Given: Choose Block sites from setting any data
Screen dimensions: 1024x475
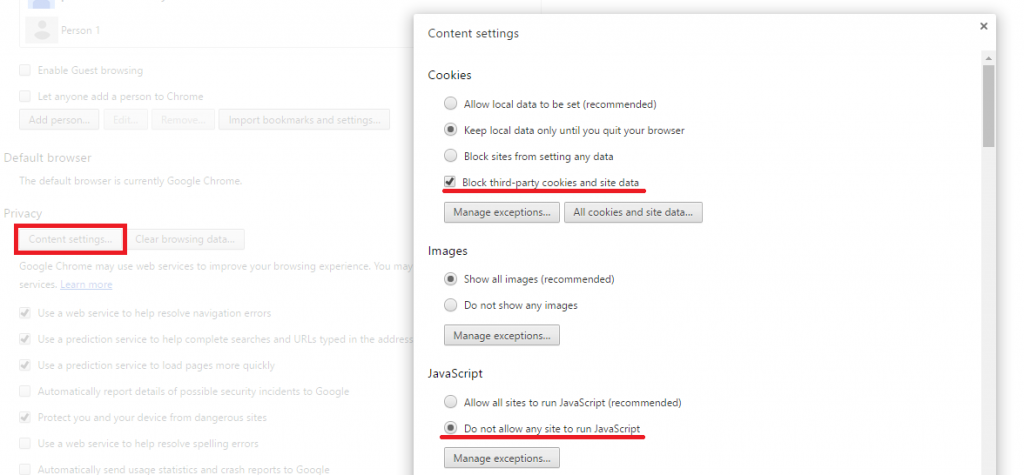Looking at the screenshot, I should tap(451, 156).
